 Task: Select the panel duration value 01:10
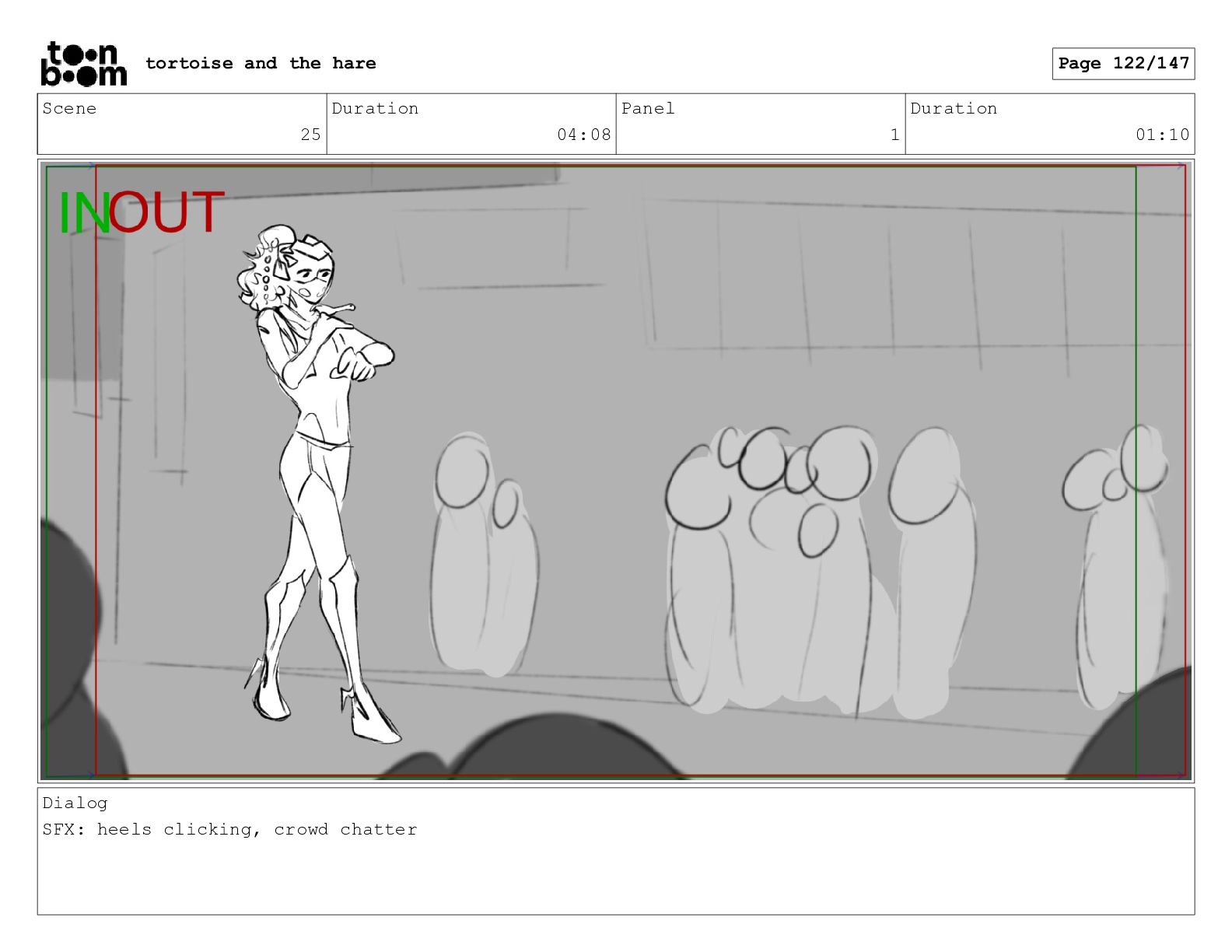(1162, 135)
